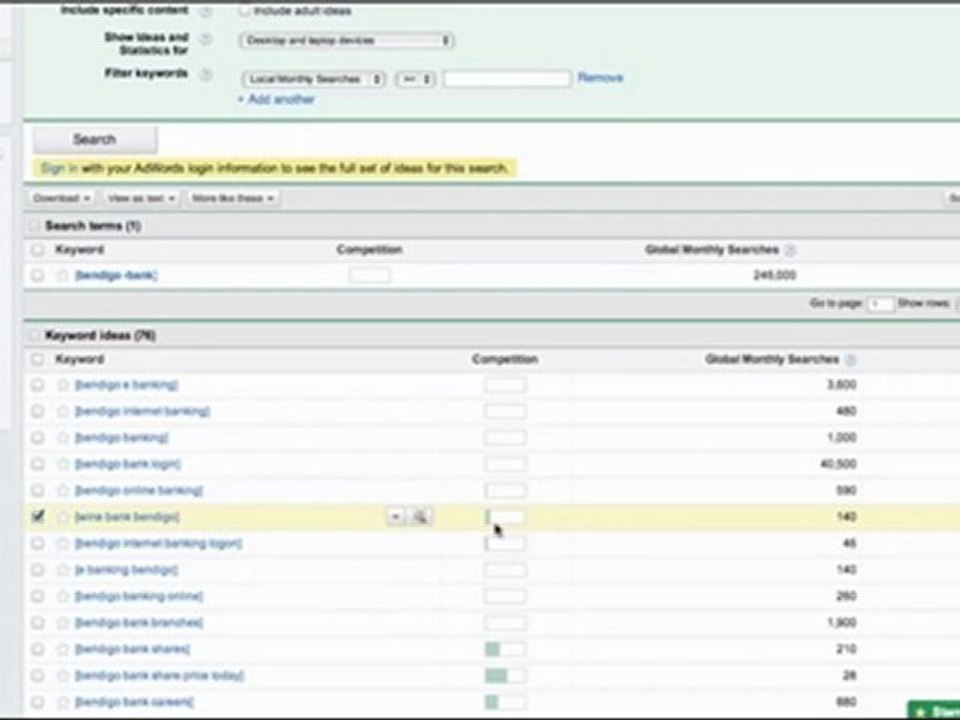Uncheck the wine bank bendigo checkbox
The image size is (960, 720).
38,517
